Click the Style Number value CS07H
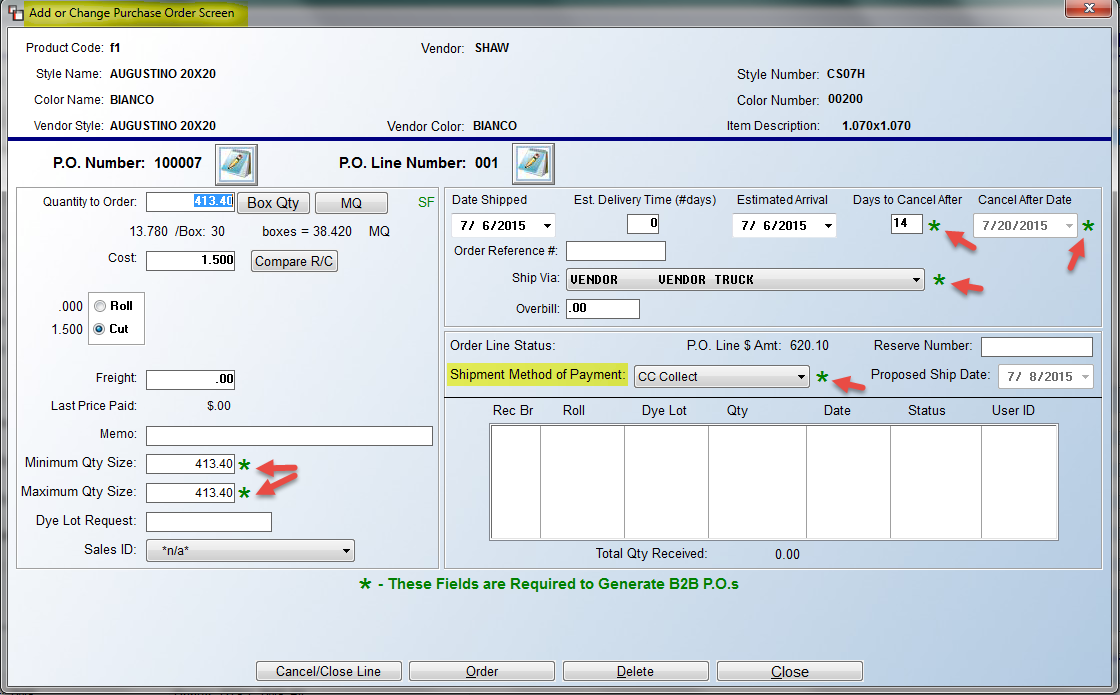The width and height of the screenshot is (1120, 695). click(846, 74)
